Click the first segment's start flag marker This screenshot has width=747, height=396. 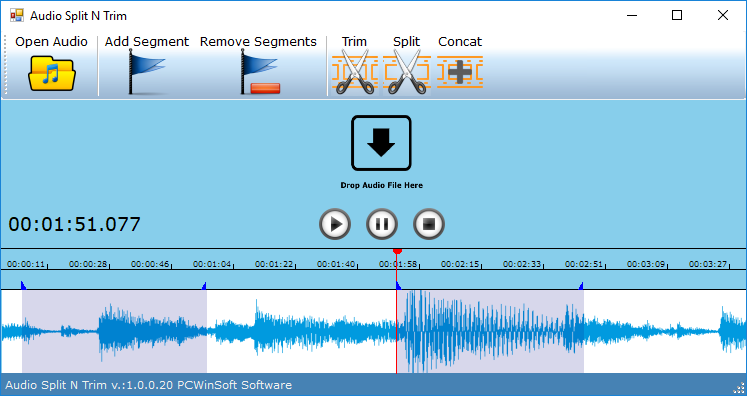(23, 285)
